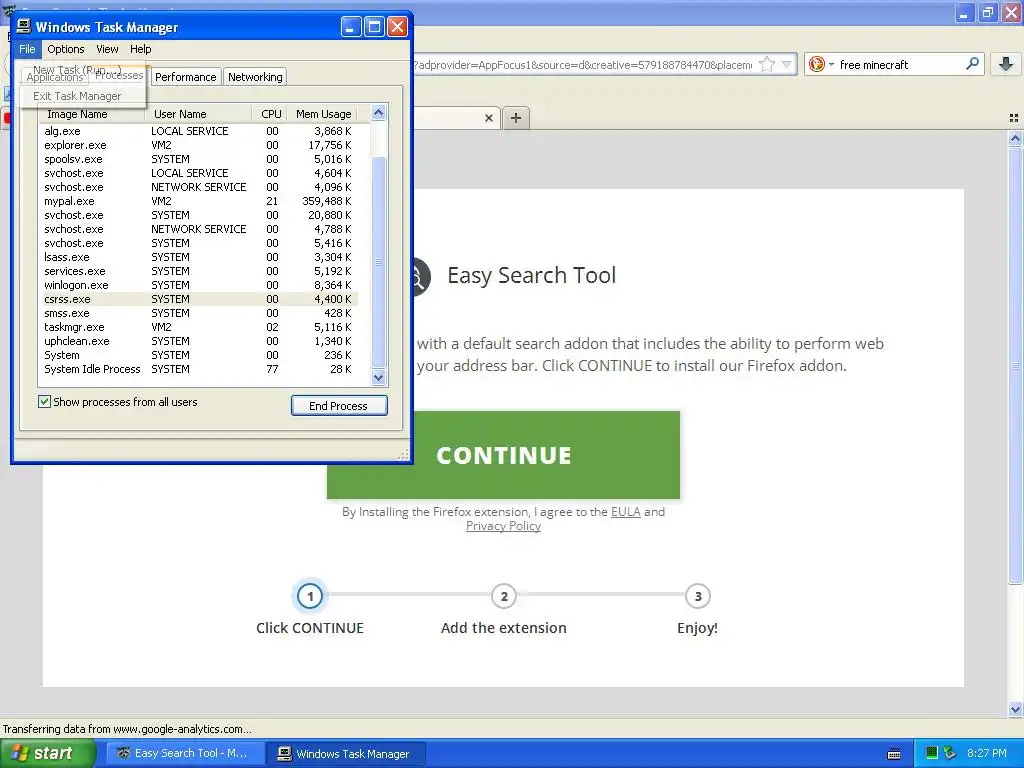Click the green CONTINUE button on webpage
This screenshot has width=1024, height=768.
point(504,455)
